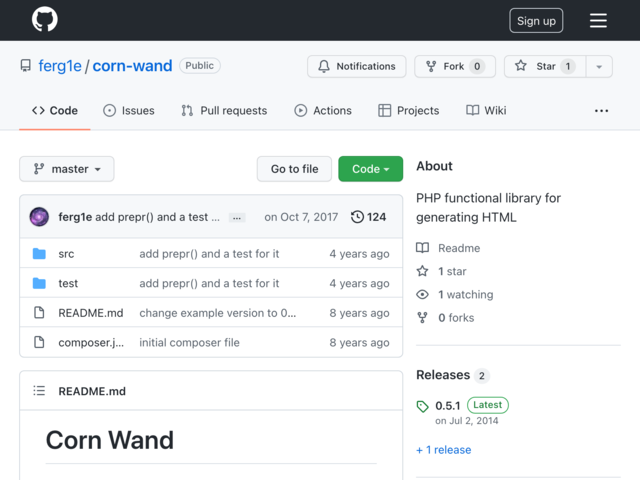Click the star count badge showing 1

pyautogui.click(x=567, y=66)
